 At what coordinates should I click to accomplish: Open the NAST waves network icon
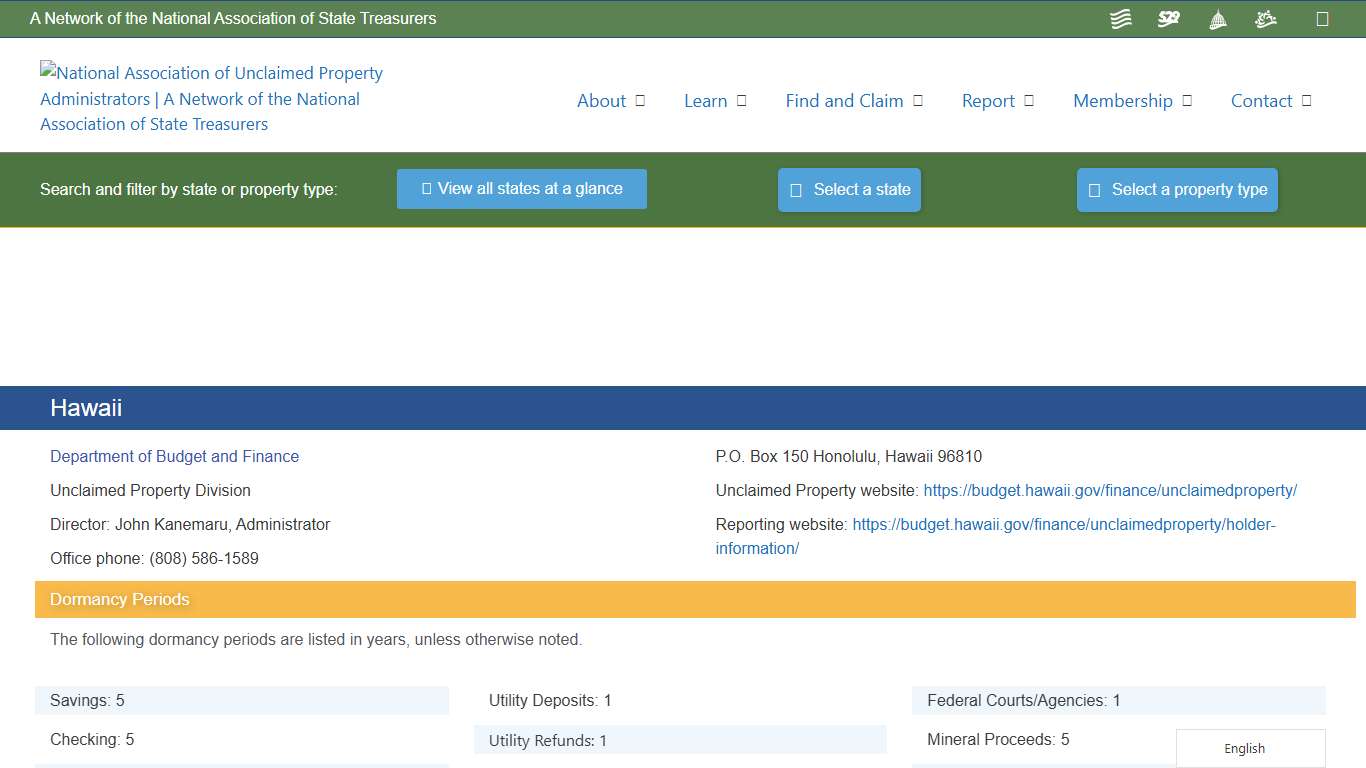[x=1120, y=18]
